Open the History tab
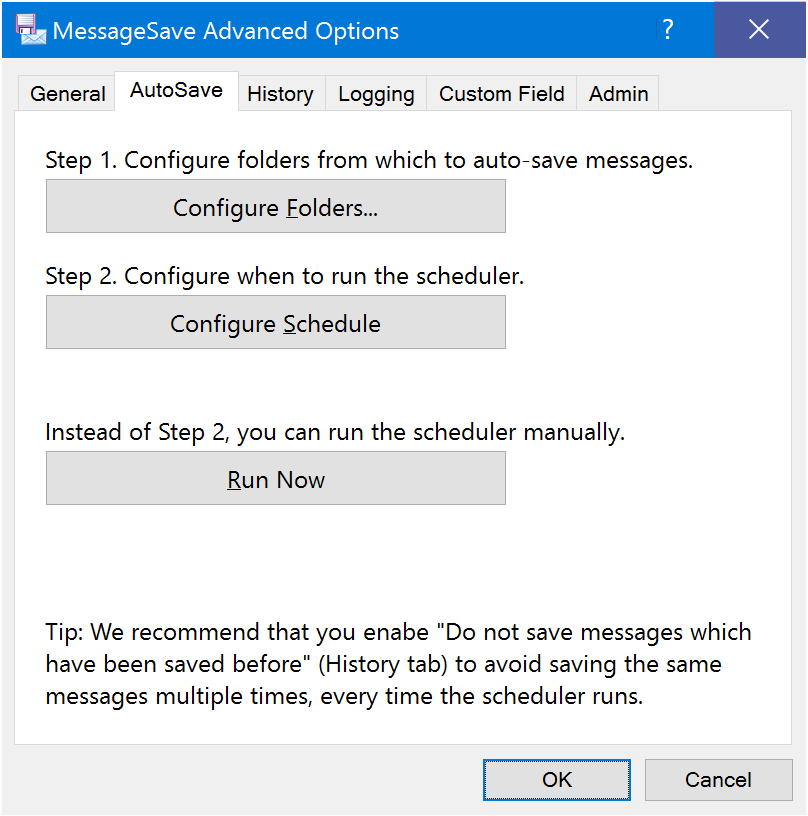The height and width of the screenshot is (816, 808). tap(281, 94)
